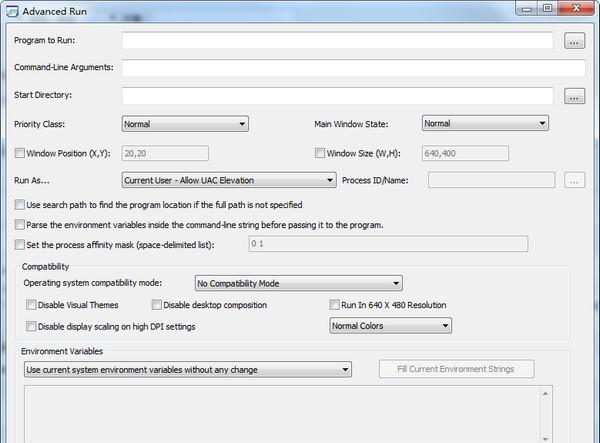Enable the Window Position (X,Y) checkbox
Image resolution: width=600 pixels, height=443 pixels.
[20, 153]
